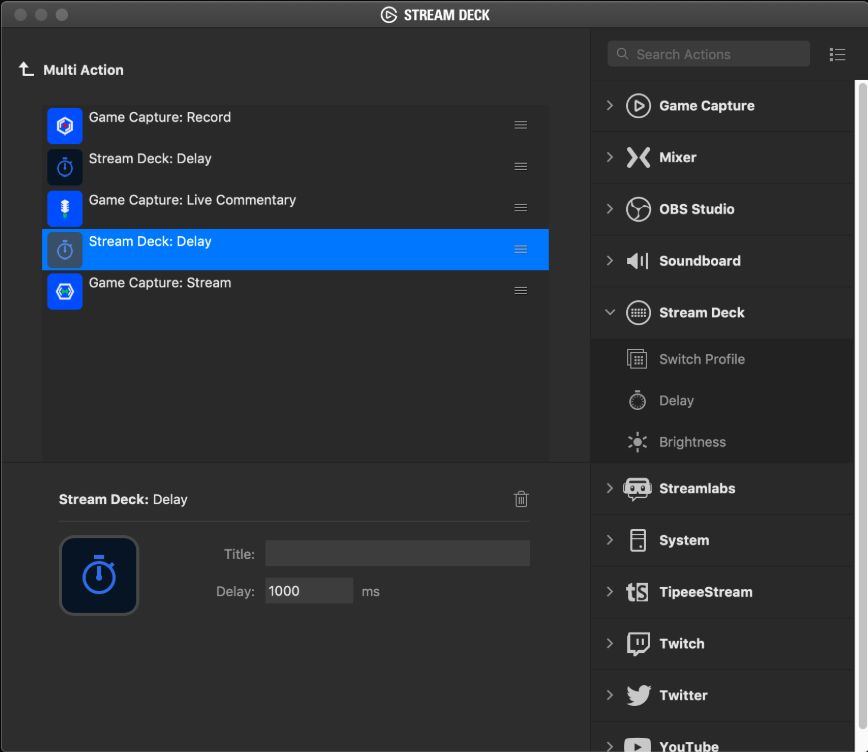Click the first Delay stopwatch icon below Record

[65, 167]
